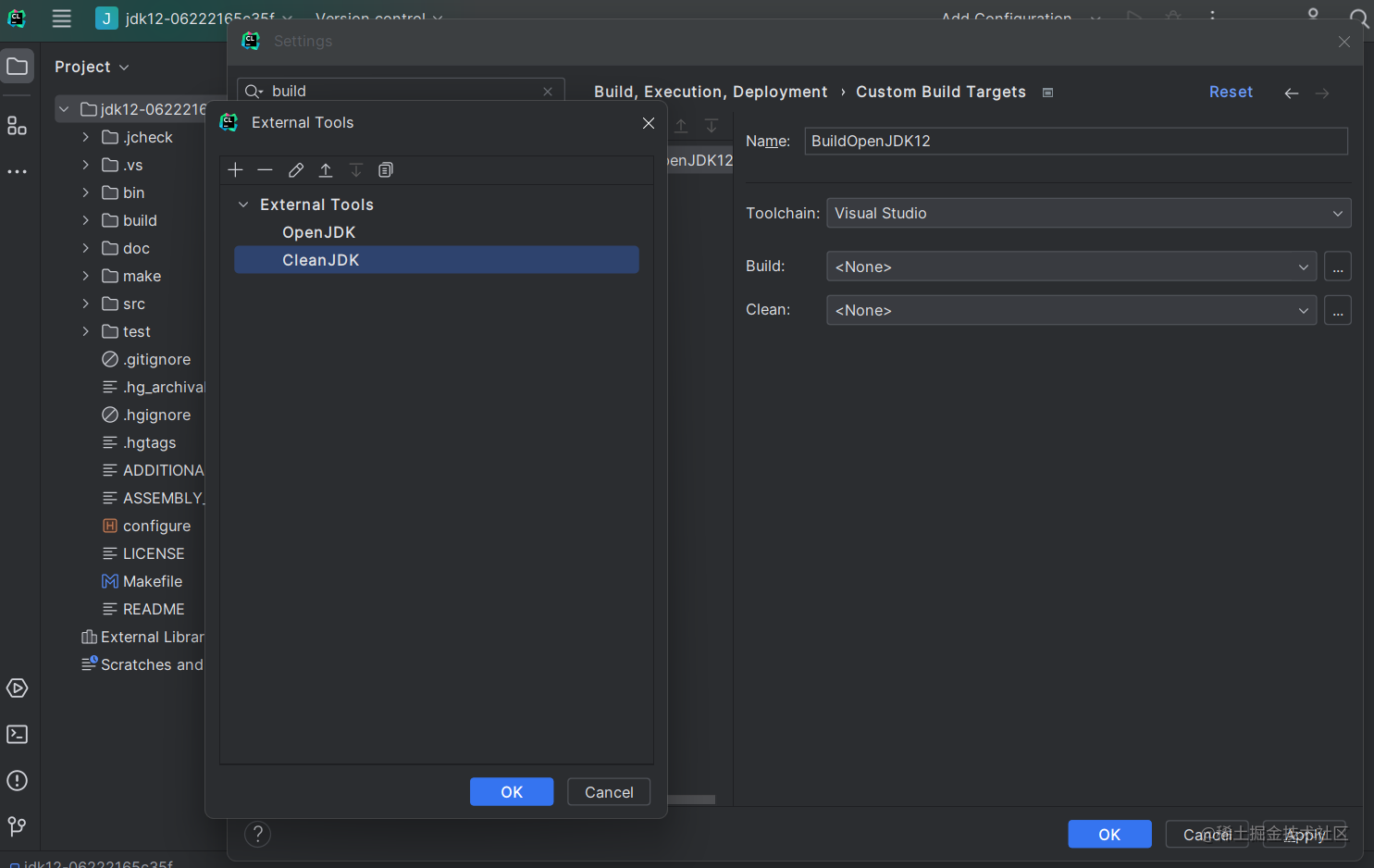The width and height of the screenshot is (1374, 868).
Task: Move target down in Settings list
Action: pos(712,126)
